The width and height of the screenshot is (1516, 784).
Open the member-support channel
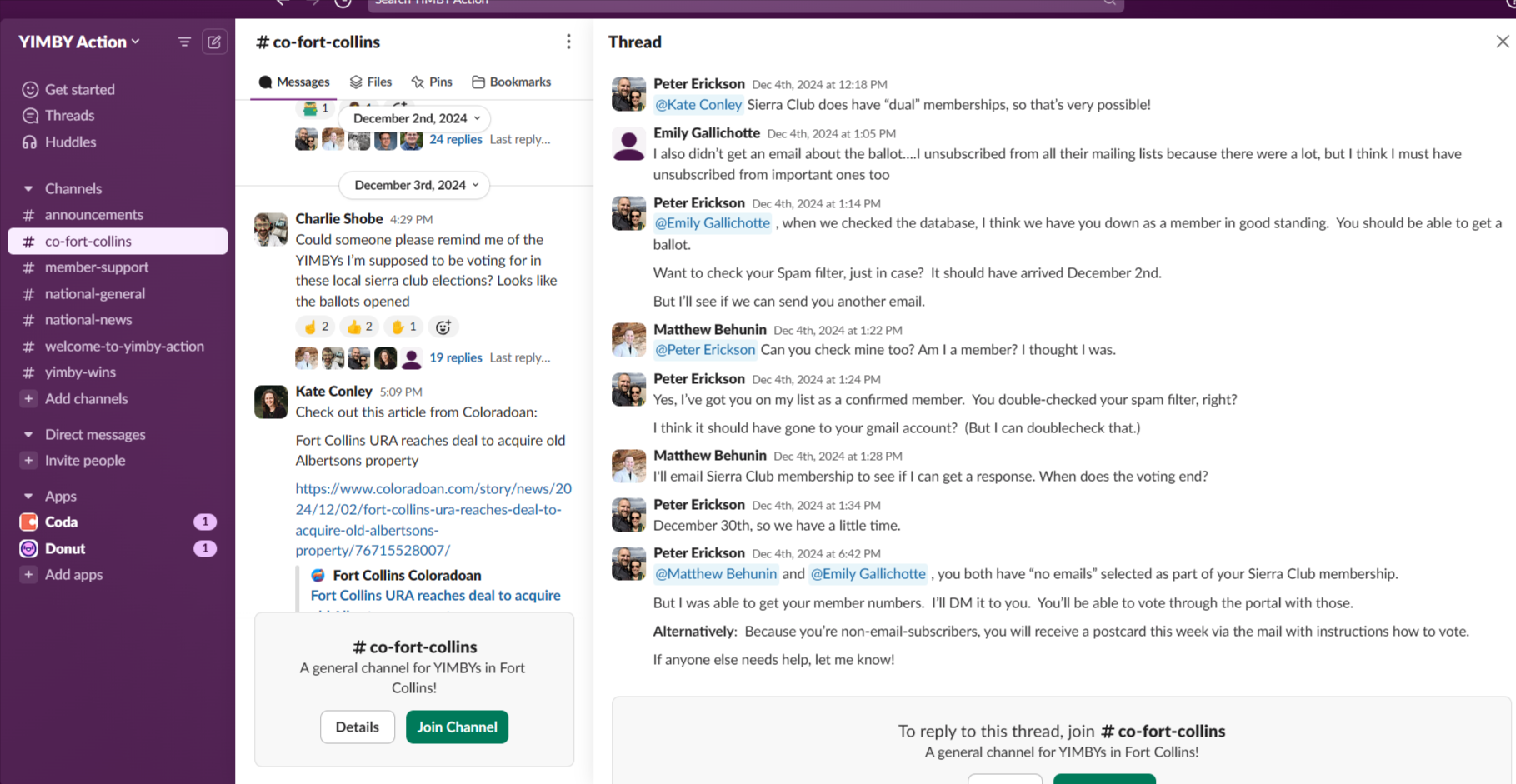pyautogui.click(x=118, y=267)
